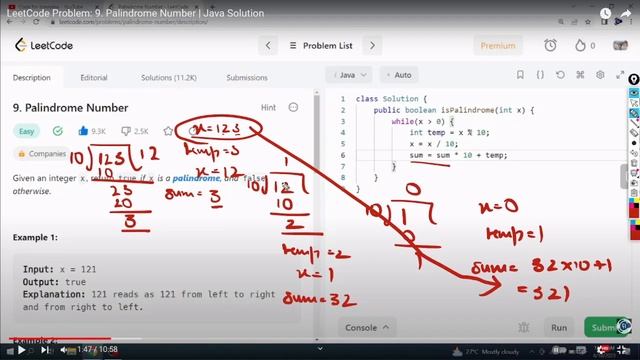Open the Problem List

321,46
